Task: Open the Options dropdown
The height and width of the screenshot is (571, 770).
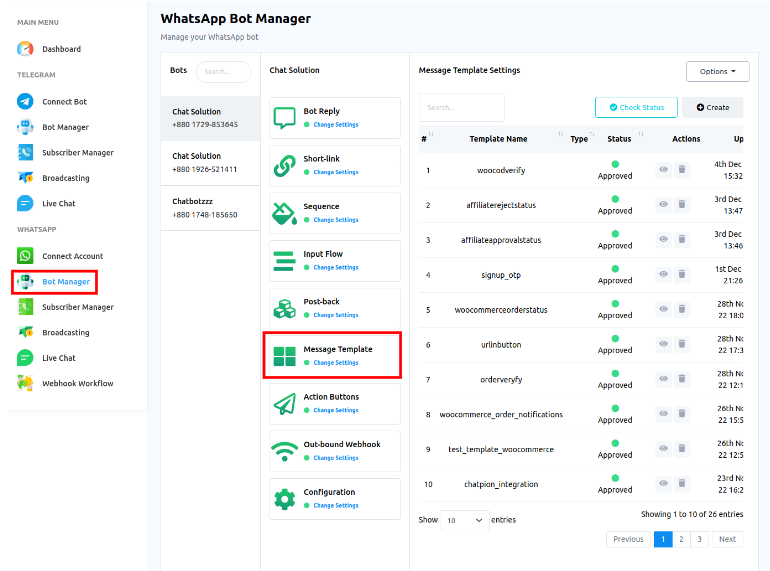Action: [x=717, y=71]
